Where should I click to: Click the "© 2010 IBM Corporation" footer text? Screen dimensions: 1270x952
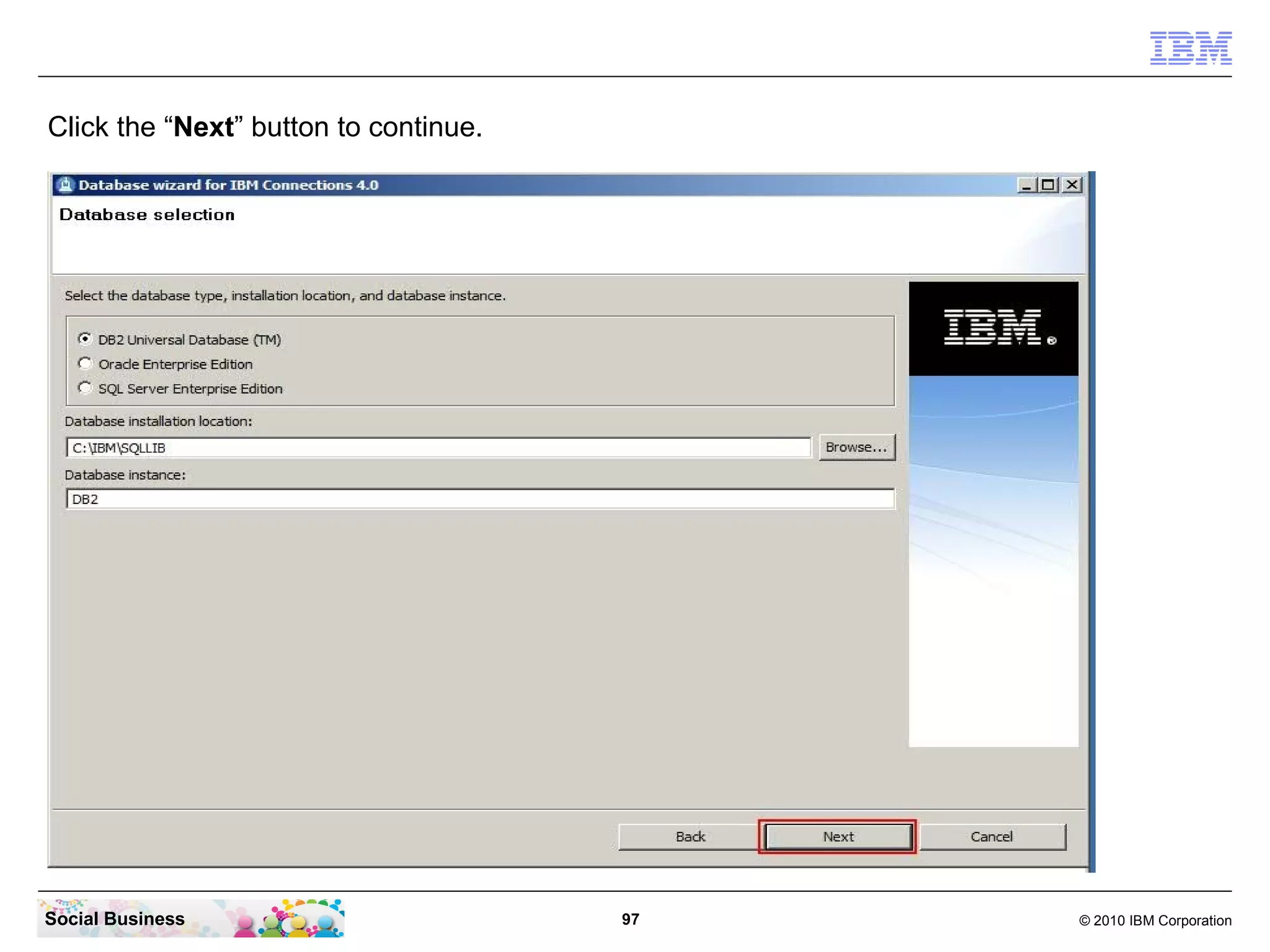coord(1155,920)
